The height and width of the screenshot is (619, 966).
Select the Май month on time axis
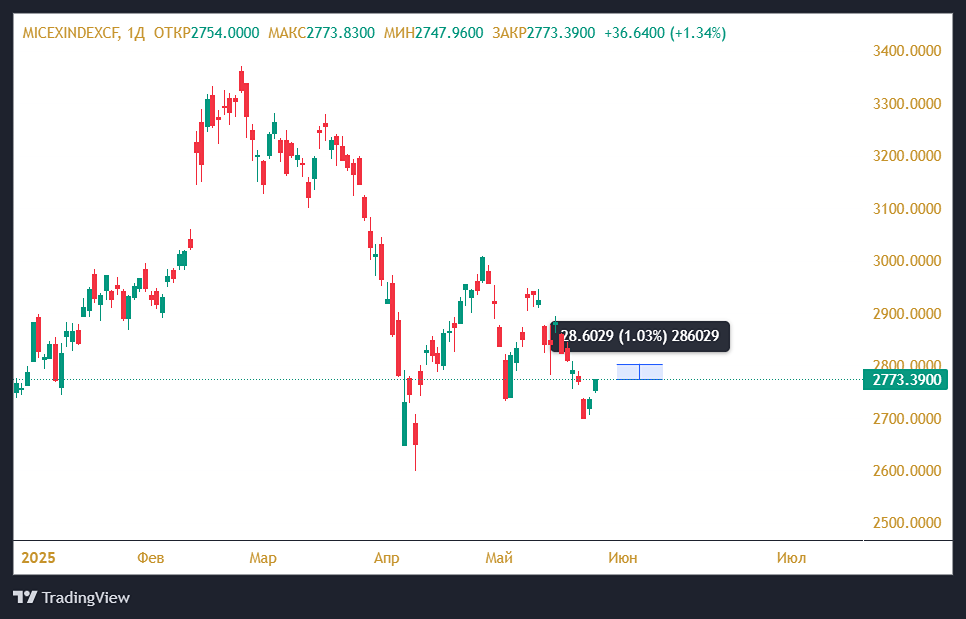[x=498, y=557]
